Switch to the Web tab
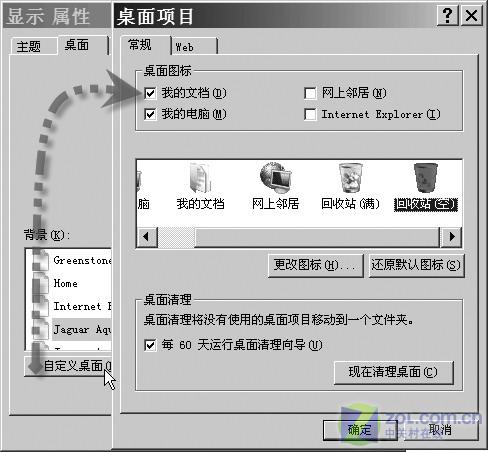The image size is (488, 452). tap(194, 46)
